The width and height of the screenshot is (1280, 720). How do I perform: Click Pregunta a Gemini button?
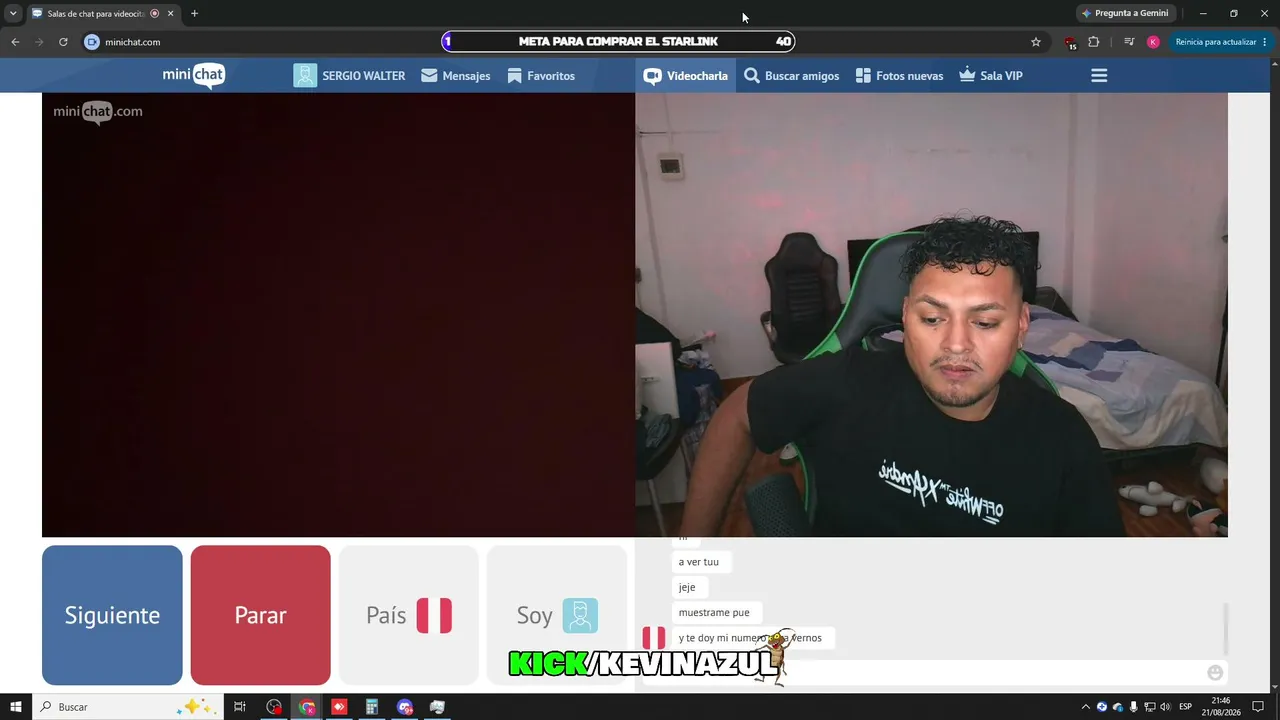coord(1126,13)
